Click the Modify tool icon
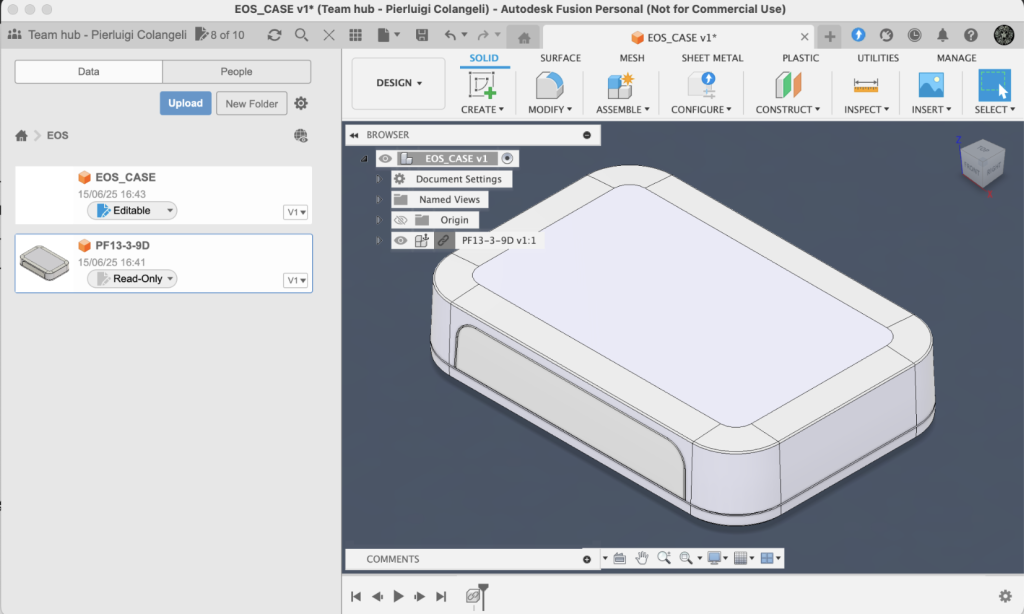 point(549,85)
